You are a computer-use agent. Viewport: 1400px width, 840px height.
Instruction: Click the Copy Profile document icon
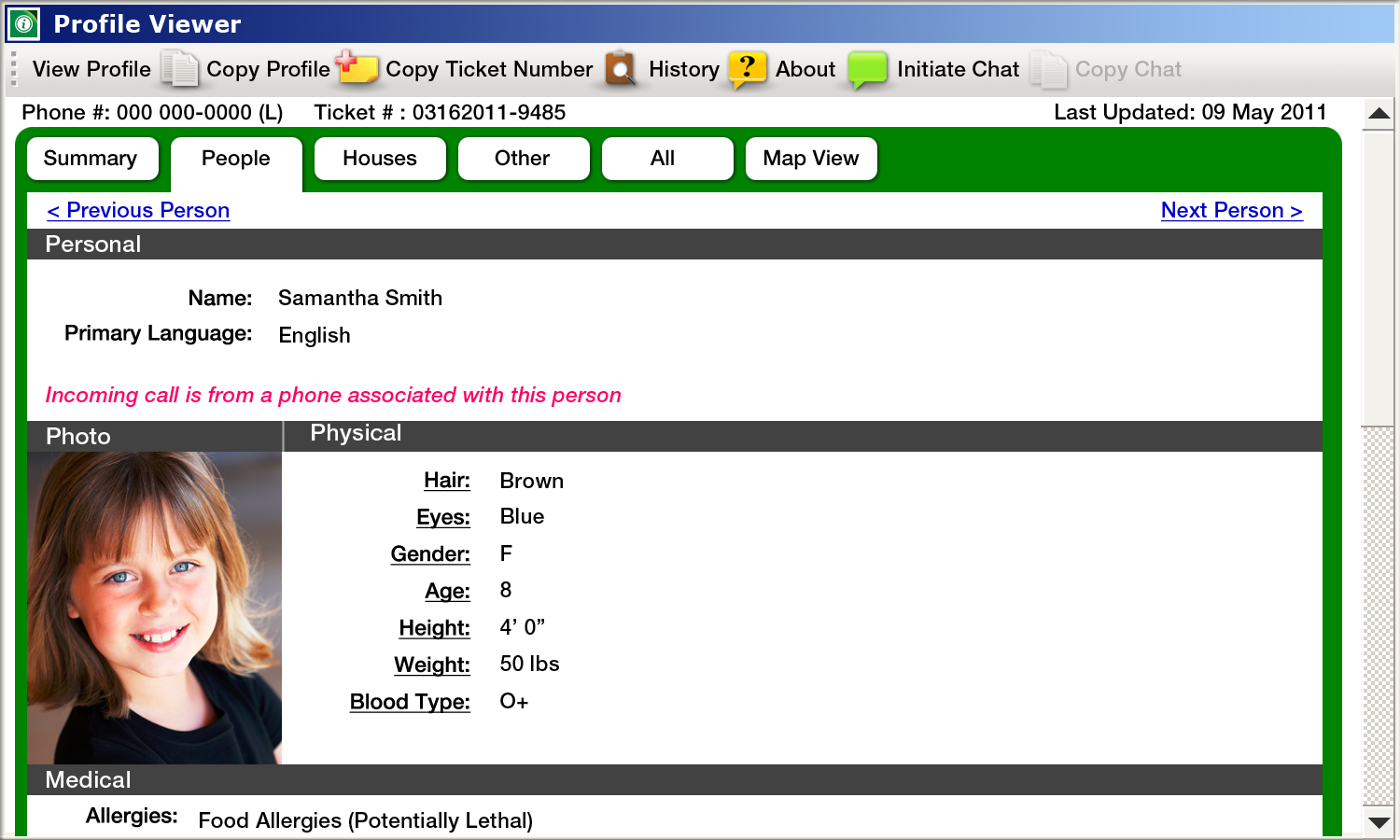179,69
